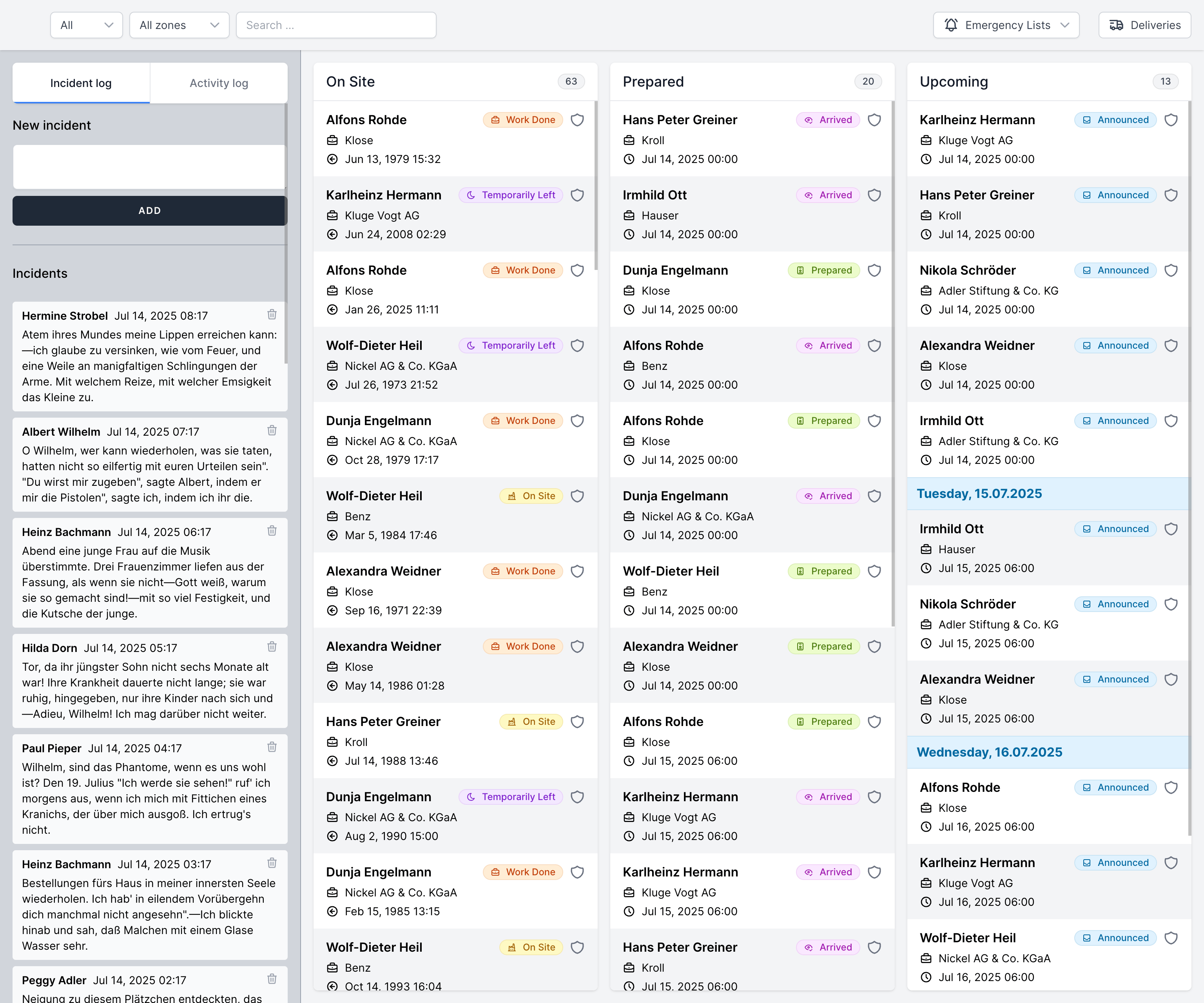Click the Prepared count badge 20

868,81
